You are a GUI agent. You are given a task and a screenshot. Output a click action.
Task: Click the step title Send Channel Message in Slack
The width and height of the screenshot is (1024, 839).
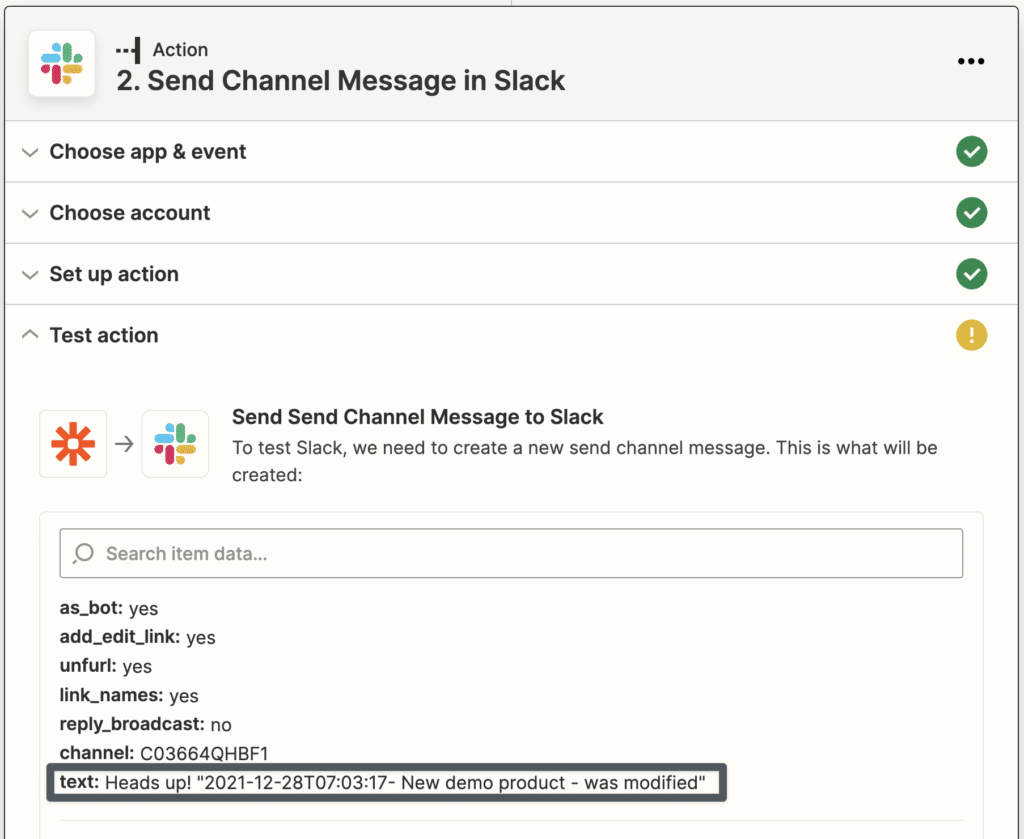(x=341, y=81)
